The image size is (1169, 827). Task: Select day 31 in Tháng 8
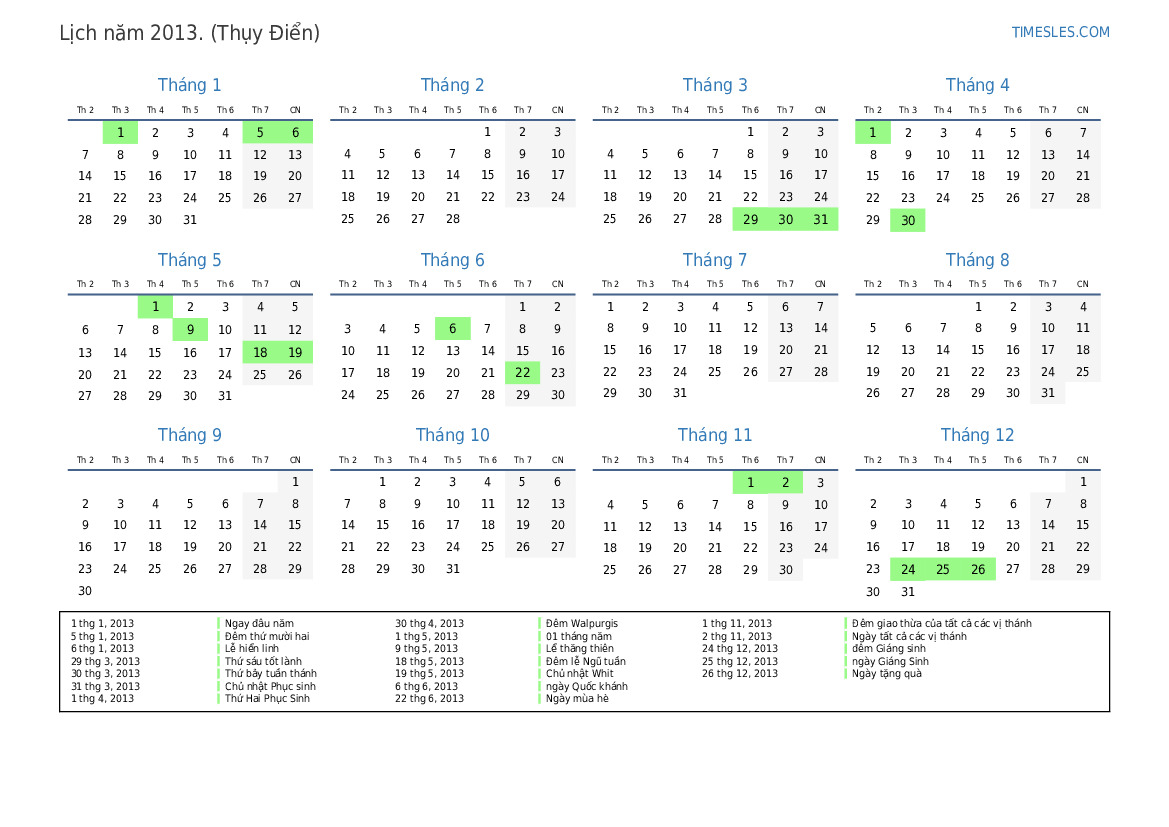click(1047, 393)
